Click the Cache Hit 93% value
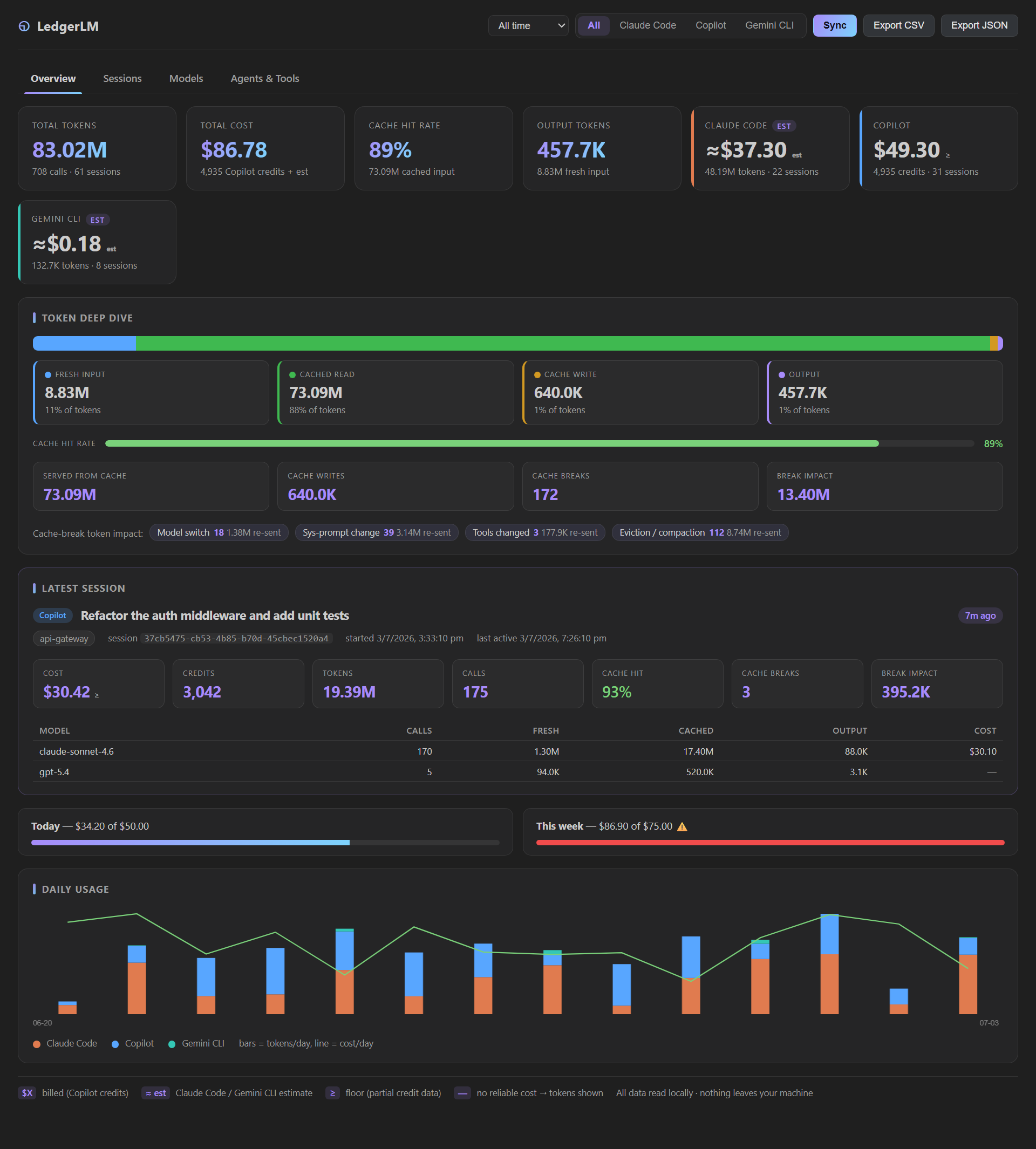The height and width of the screenshot is (1149, 1036). [x=617, y=692]
